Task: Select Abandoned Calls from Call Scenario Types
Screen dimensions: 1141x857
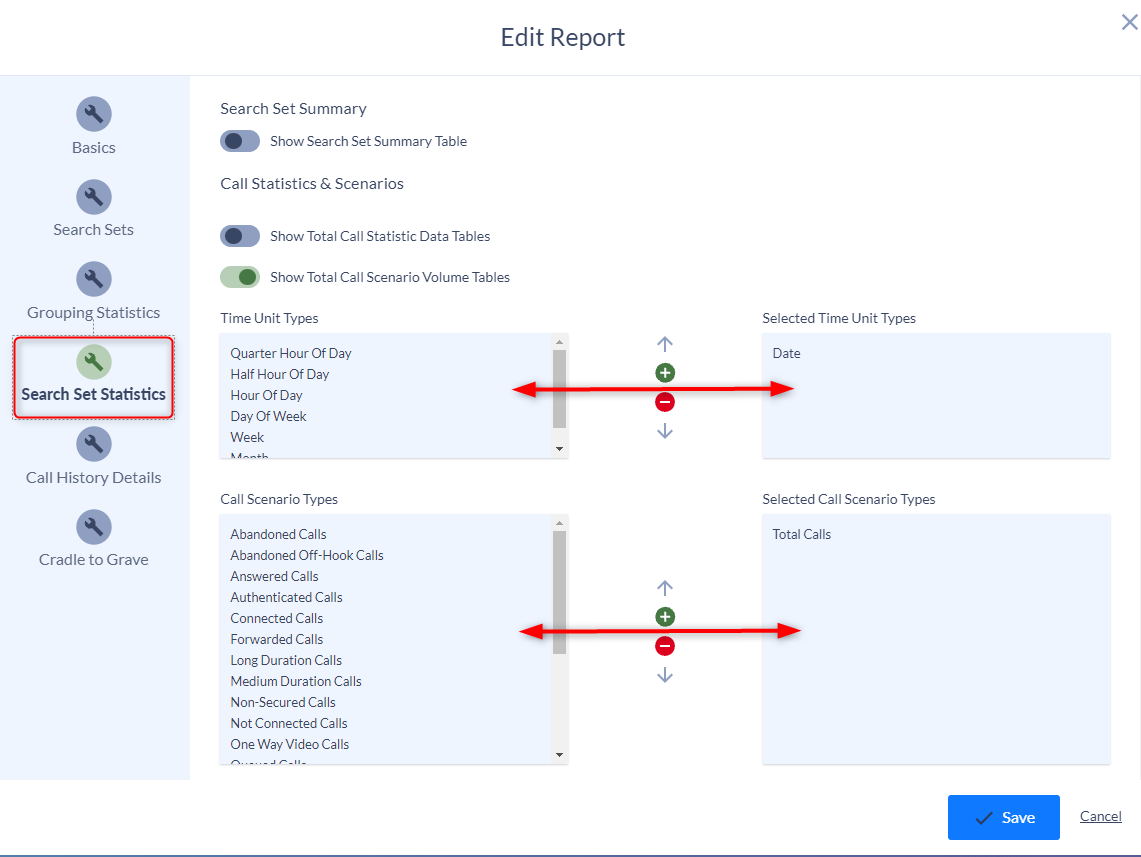Action: (277, 534)
